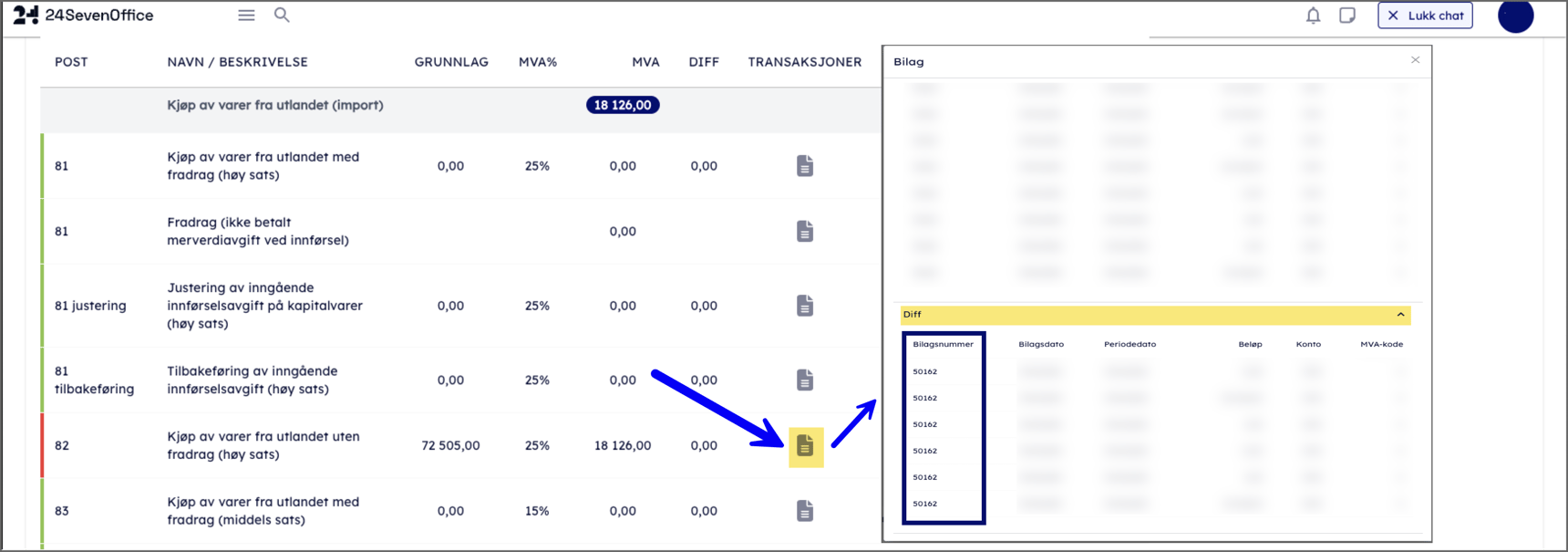Screen dimensions: 1568x552
Task: Click the 24SevenOffice logo
Action: click(84, 16)
